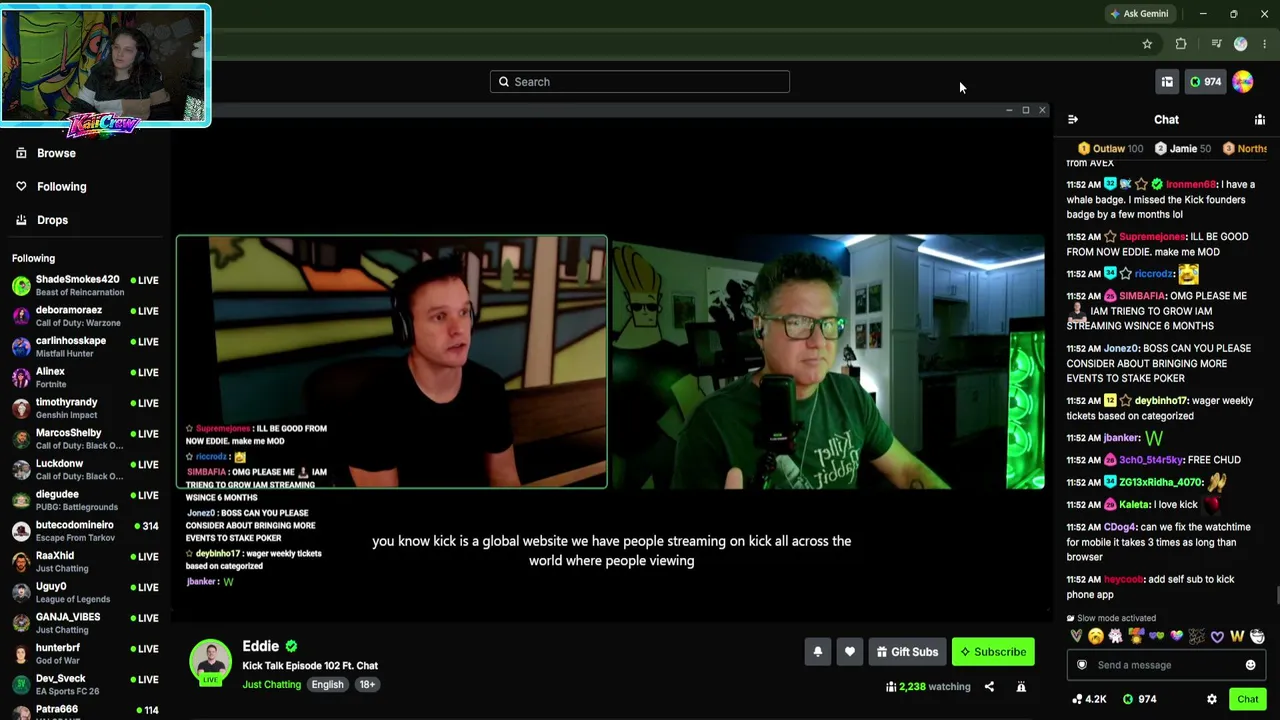Open timothyrandy channel avatar
The image size is (1280, 720).
pyautogui.click(x=21, y=408)
